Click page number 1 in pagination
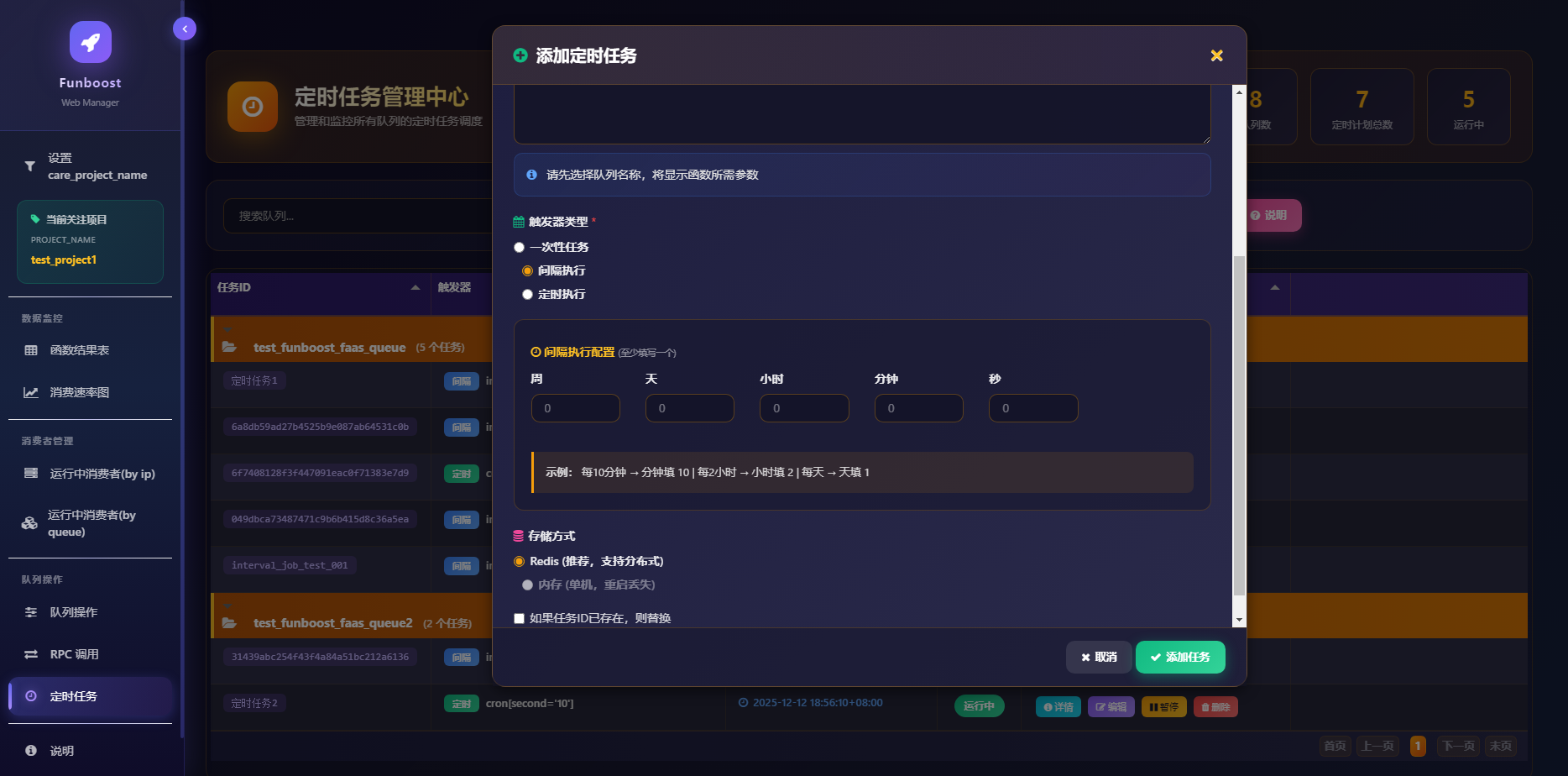 tap(1418, 746)
